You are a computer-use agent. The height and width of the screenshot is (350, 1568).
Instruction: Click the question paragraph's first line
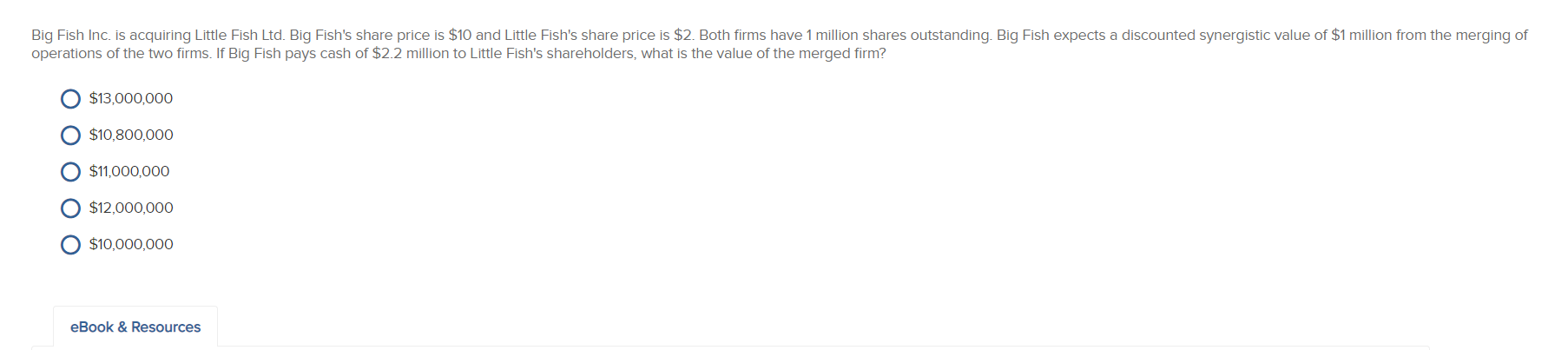coord(780,36)
